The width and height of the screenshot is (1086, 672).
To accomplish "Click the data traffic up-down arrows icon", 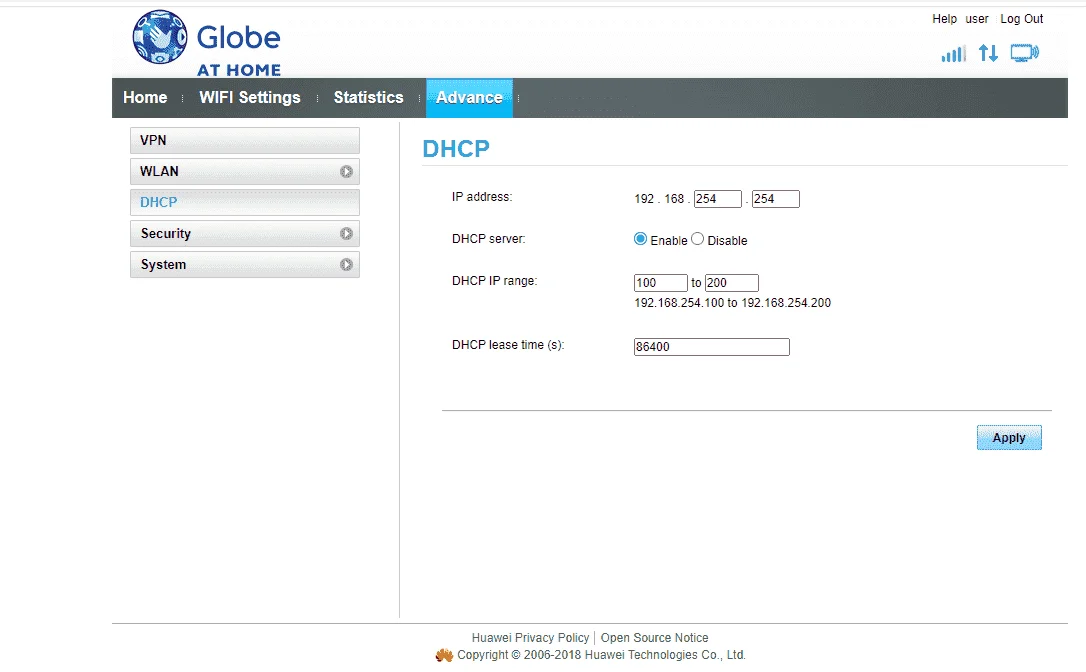I will tap(988, 53).
